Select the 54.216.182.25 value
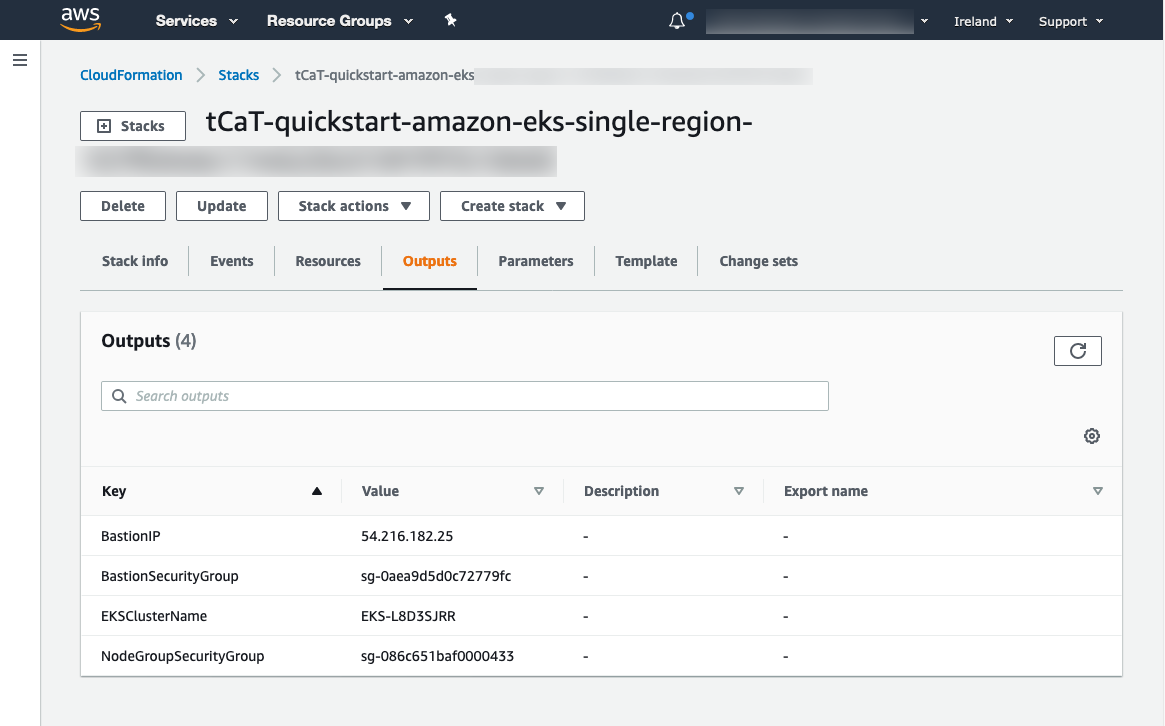The width and height of the screenshot is (1165, 726). tap(407, 536)
